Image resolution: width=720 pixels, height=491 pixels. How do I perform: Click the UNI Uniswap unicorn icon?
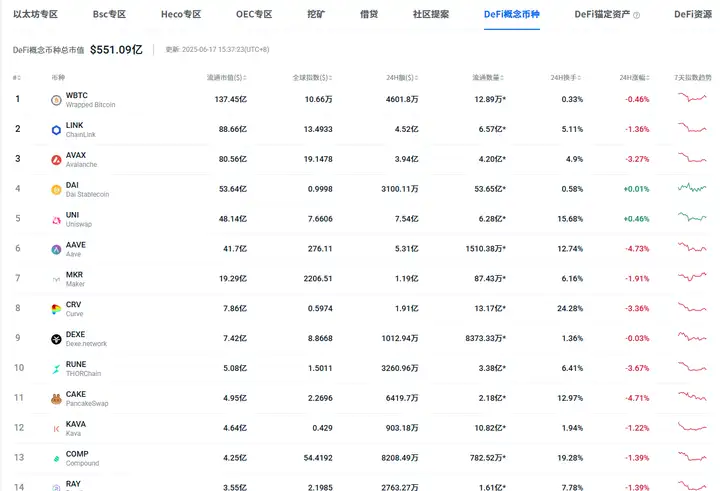click(x=56, y=220)
